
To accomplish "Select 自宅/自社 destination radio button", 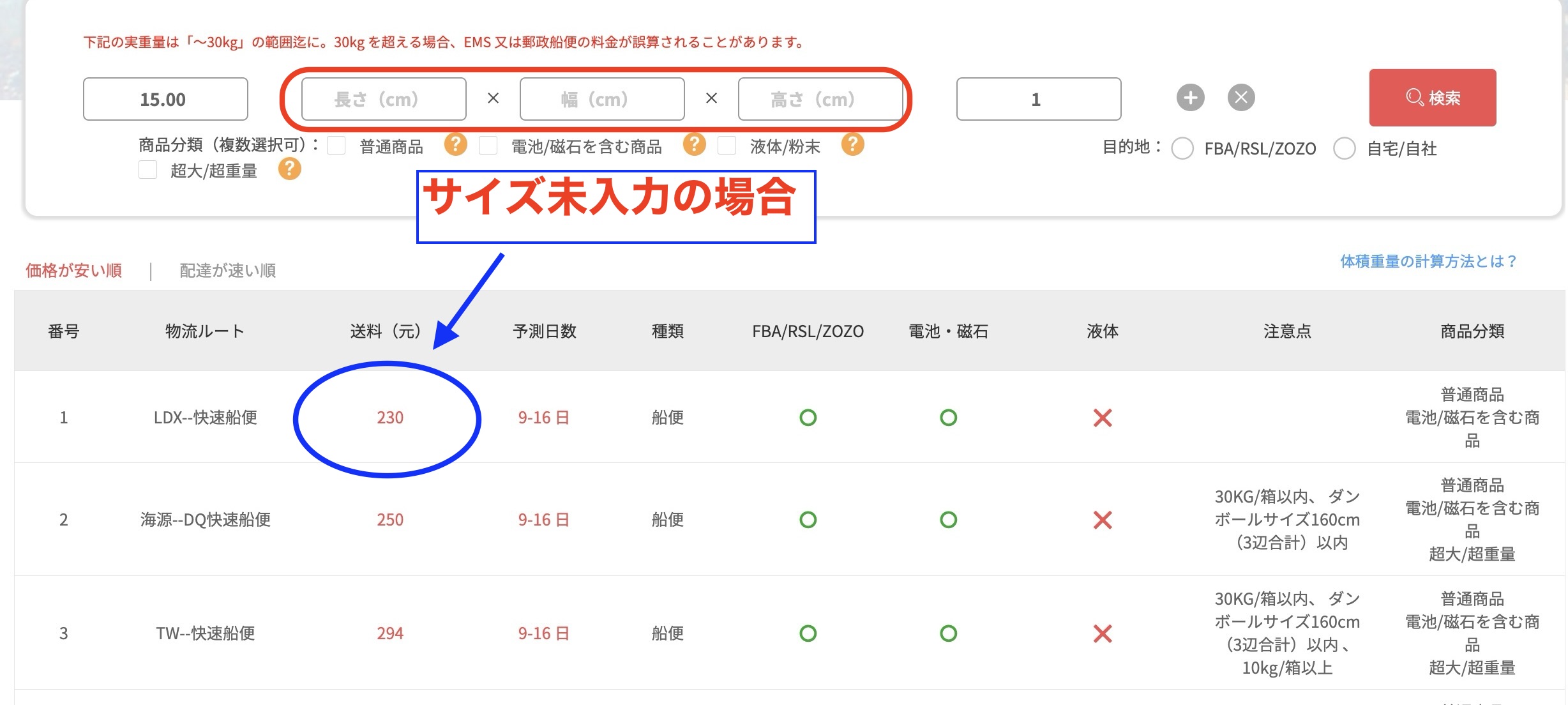I will click(1345, 148).
